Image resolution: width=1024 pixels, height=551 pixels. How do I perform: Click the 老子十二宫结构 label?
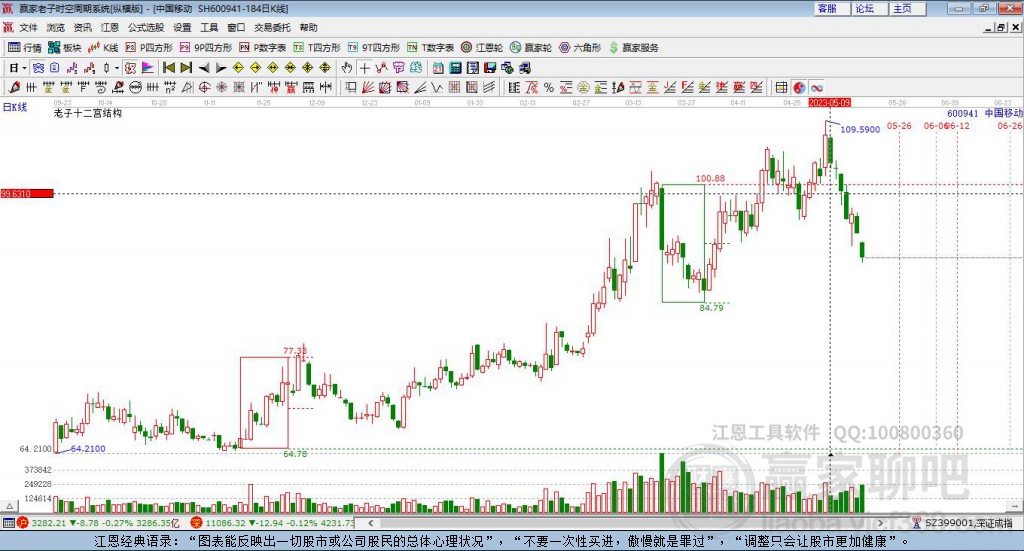88,113
